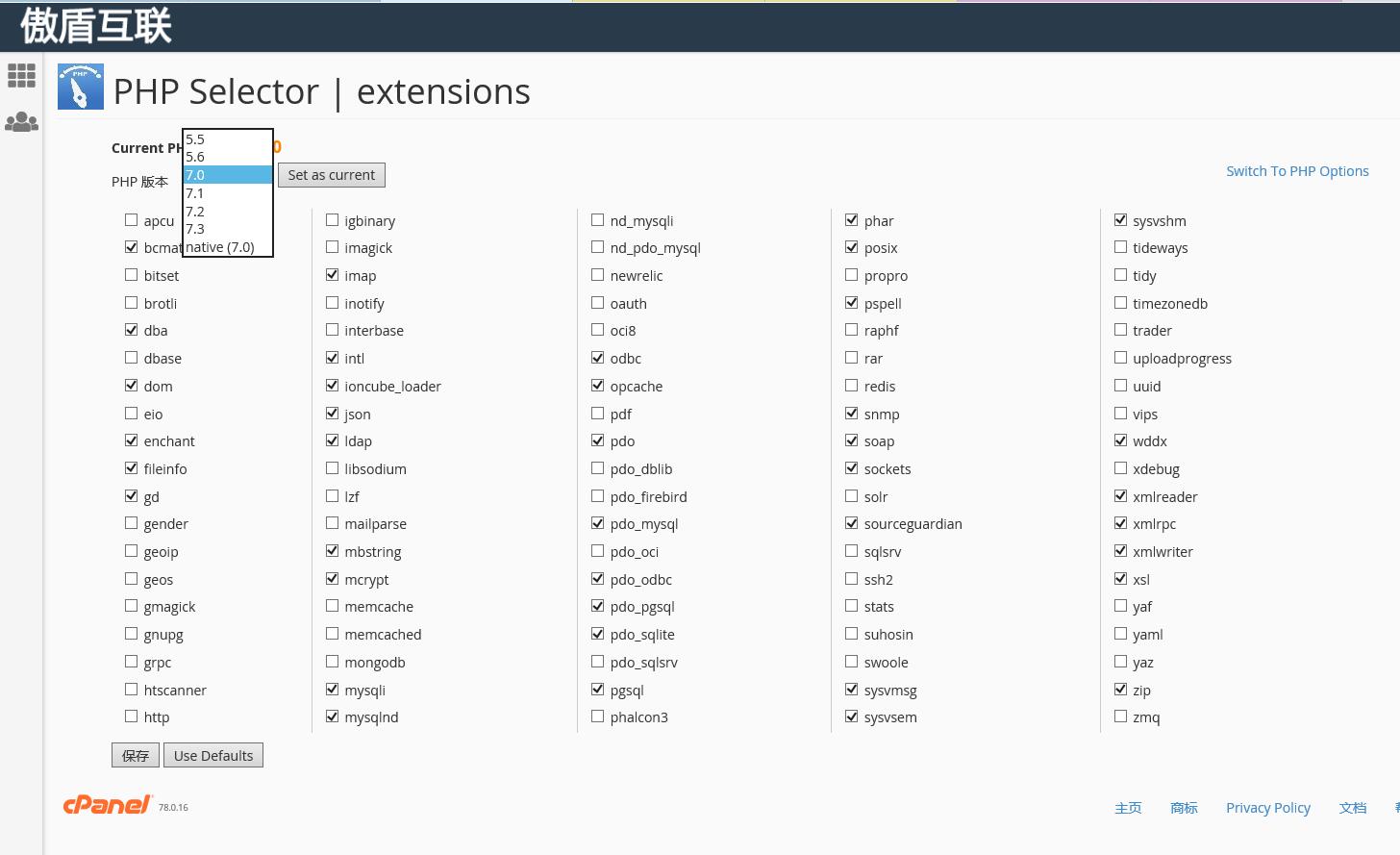The width and height of the screenshot is (1400, 855).
Task: Toggle the xdebug extension checkbox
Action: tap(1121, 468)
